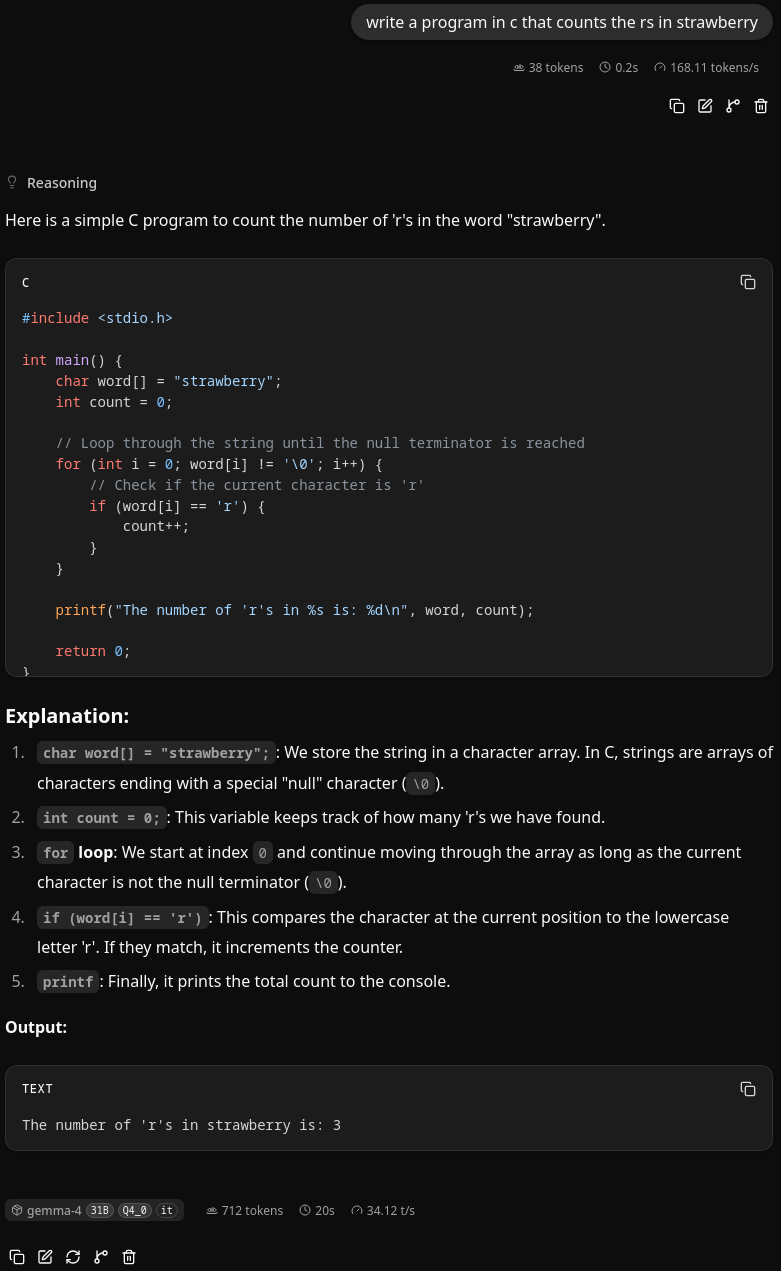Click inline "for" code in explanation item 3
This screenshot has height=1271, width=781.
coord(56,853)
